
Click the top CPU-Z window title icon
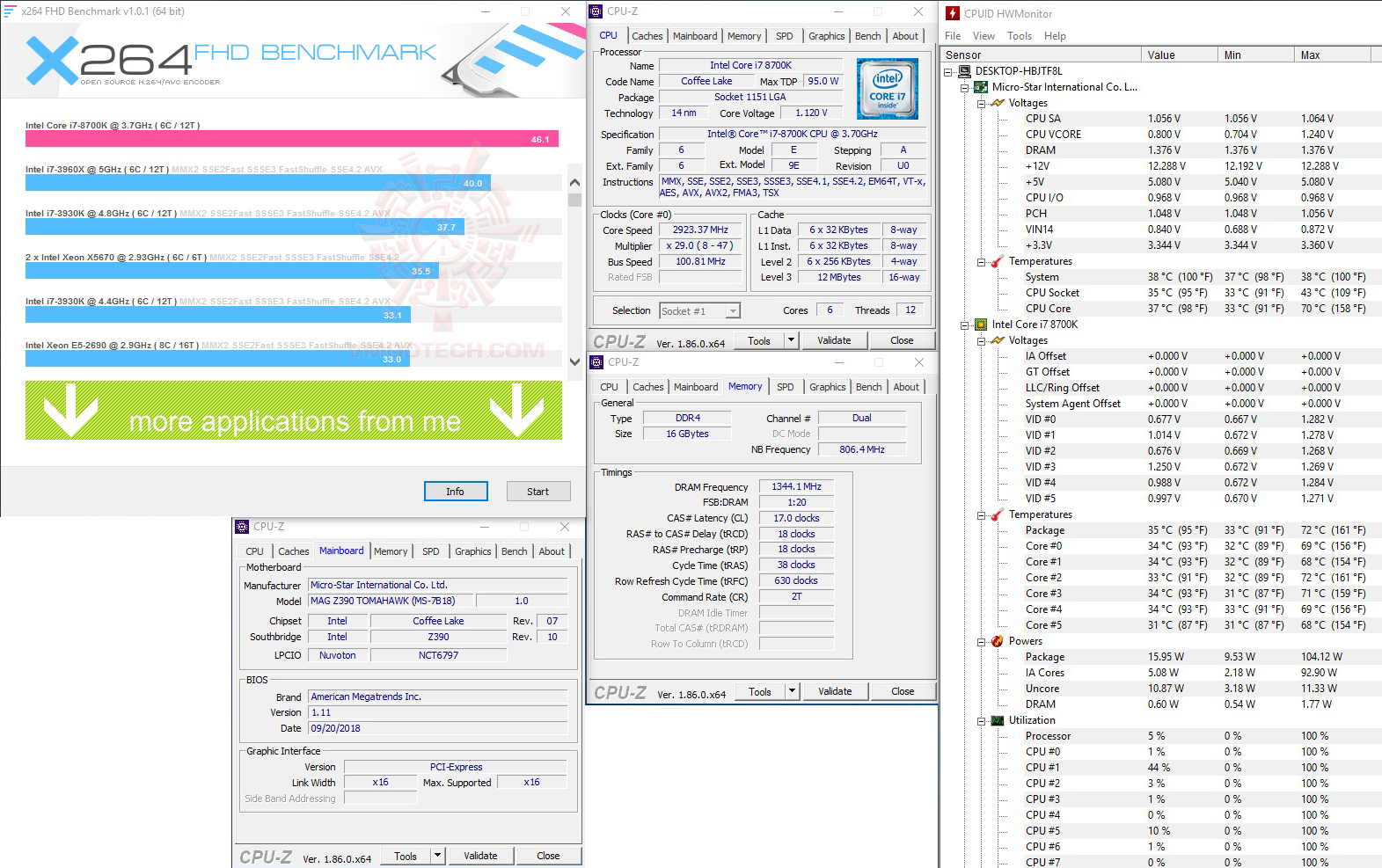pos(596,11)
